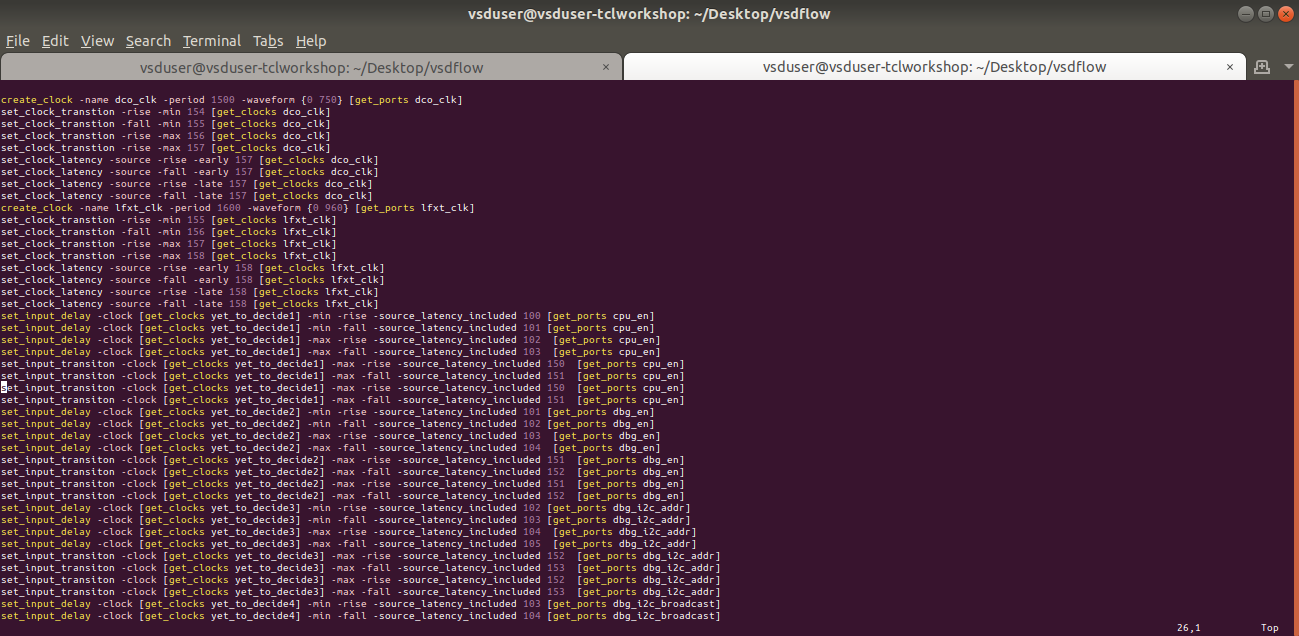Open the File menu
This screenshot has height=636, width=1299.
coord(17,41)
